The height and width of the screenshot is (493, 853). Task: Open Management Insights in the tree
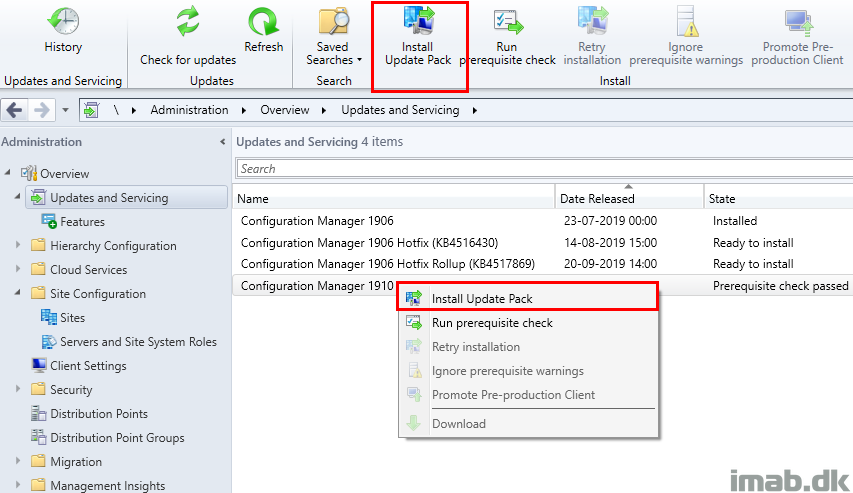click(108, 485)
